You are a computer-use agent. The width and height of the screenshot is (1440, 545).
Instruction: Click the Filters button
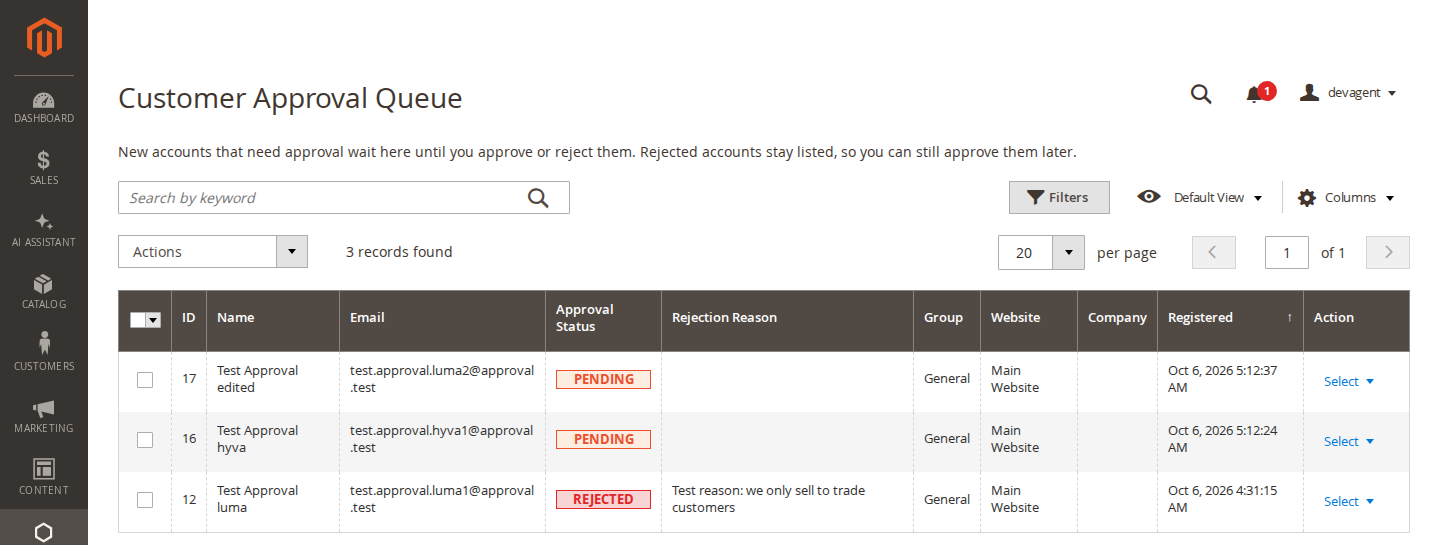point(1059,198)
